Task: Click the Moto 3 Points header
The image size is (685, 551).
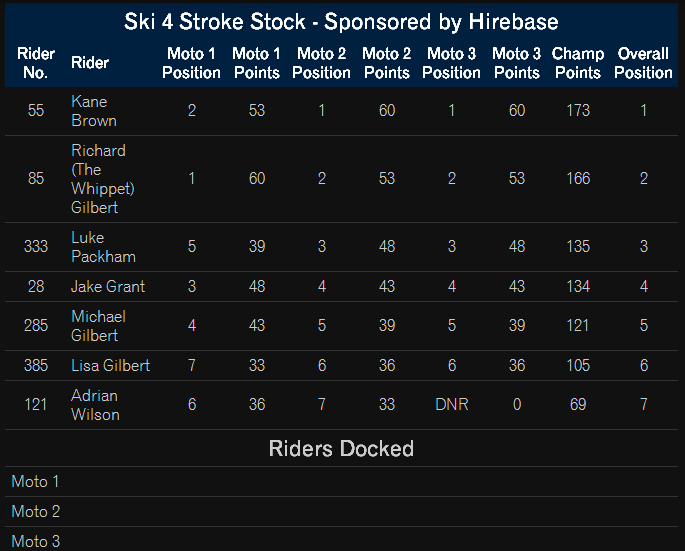Action: pyautogui.click(x=516, y=63)
